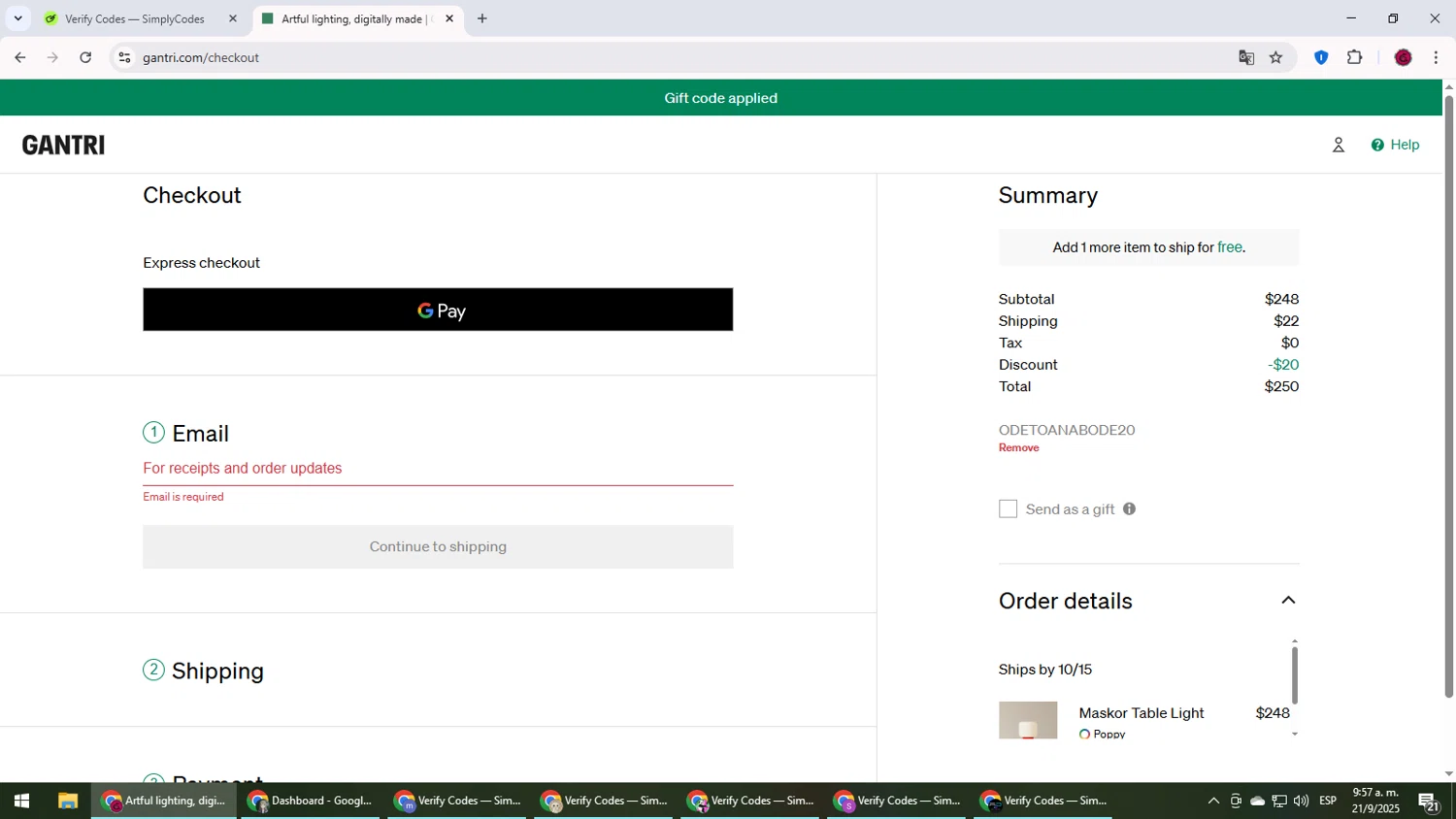Open the tab search dropdown

(x=17, y=18)
